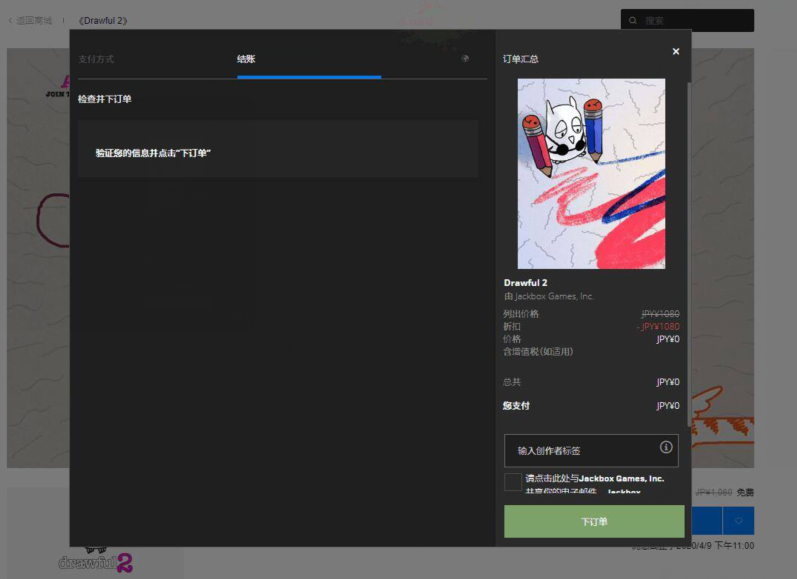Click the search magnifier icon in the store page

pos(633,21)
